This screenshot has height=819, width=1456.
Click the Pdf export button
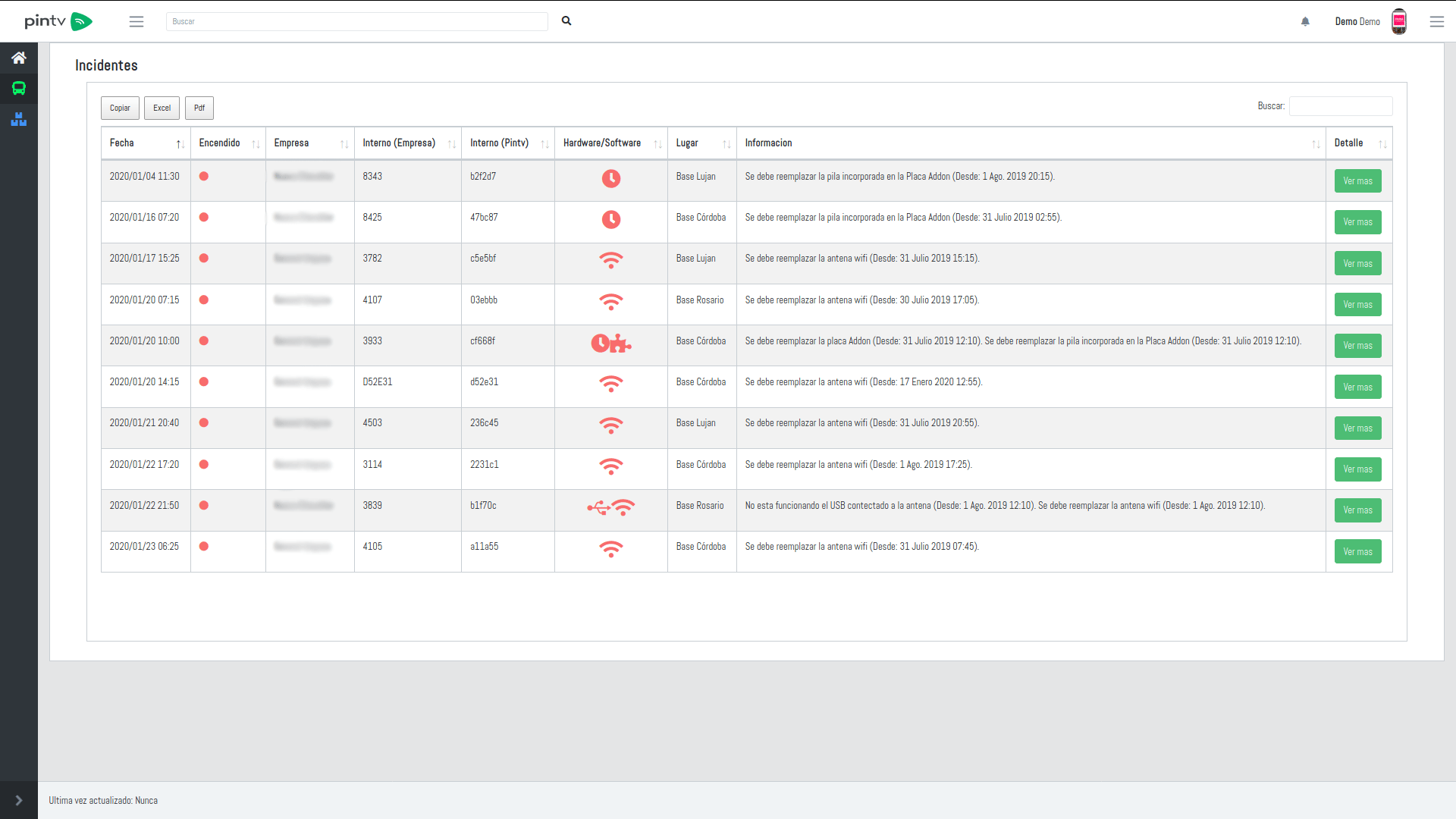(199, 108)
